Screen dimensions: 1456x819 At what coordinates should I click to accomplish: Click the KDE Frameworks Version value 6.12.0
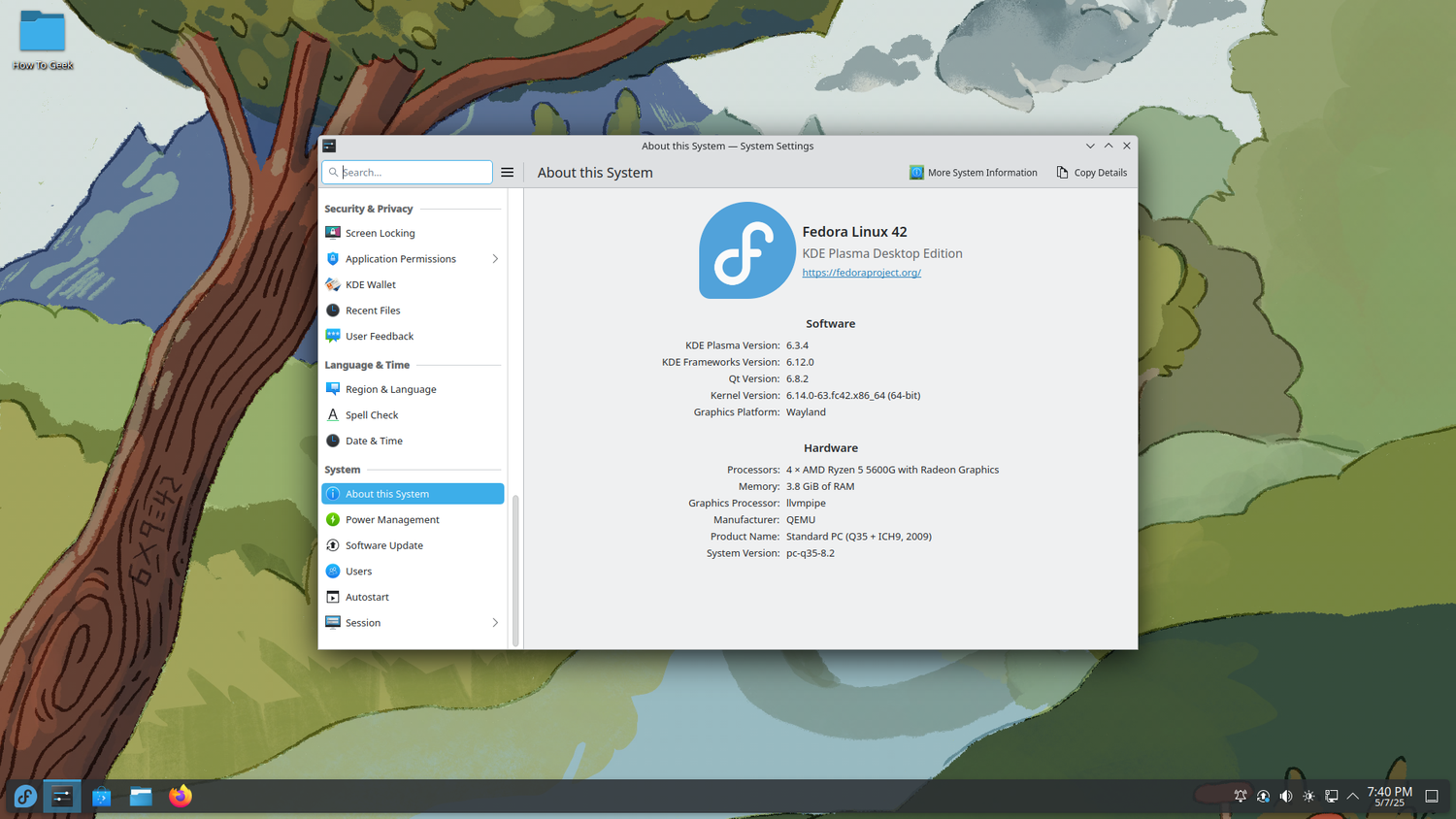[x=800, y=362]
